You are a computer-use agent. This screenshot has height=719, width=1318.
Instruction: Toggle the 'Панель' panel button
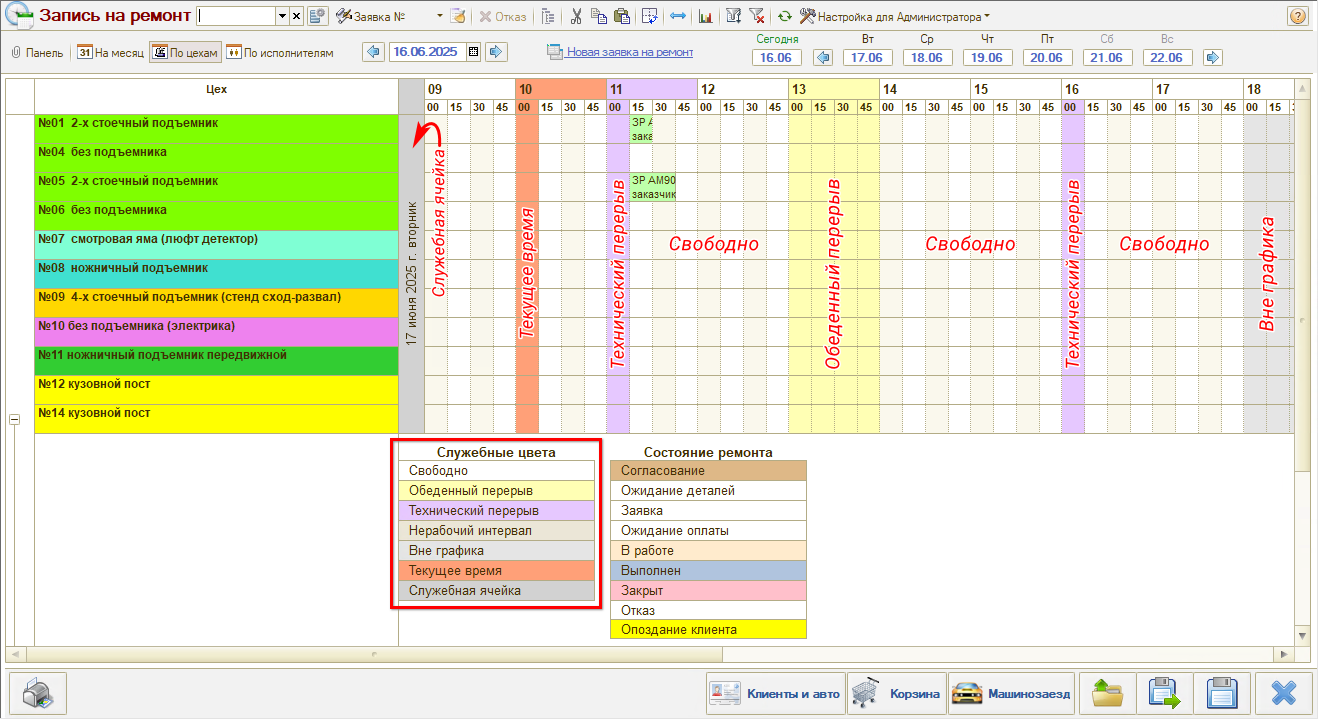(37, 52)
